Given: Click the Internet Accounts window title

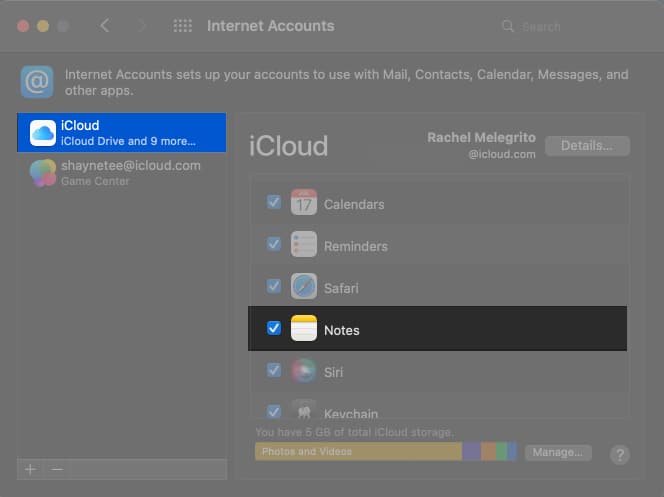Looking at the screenshot, I should click(271, 26).
